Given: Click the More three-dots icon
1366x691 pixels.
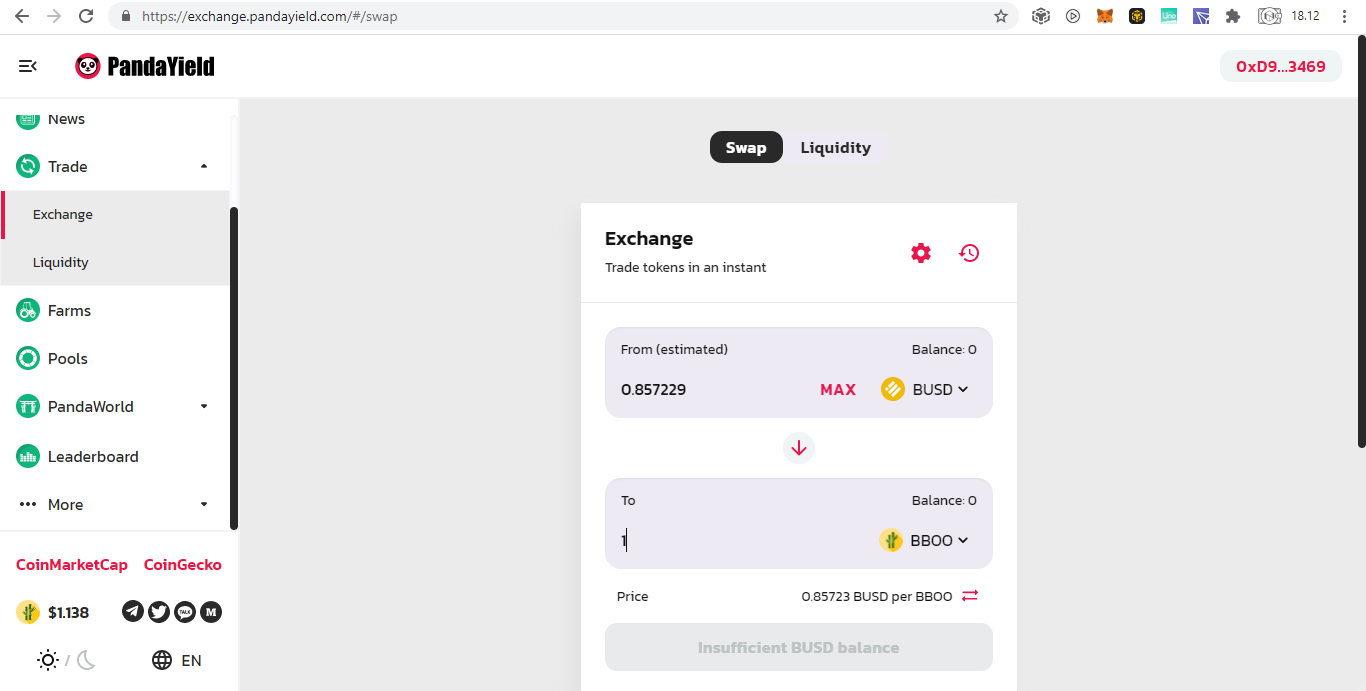Looking at the screenshot, I should click(x=28, y=504).
